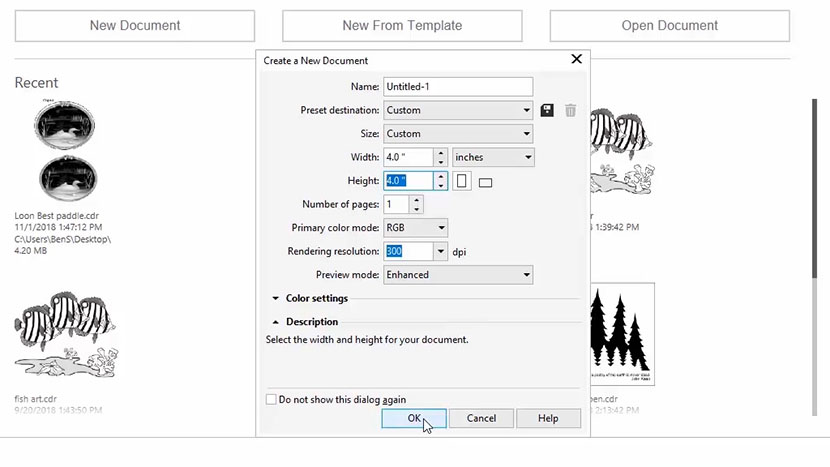Open the Loon Best paddle.cdr thumbnail

(x=66, y=151)
